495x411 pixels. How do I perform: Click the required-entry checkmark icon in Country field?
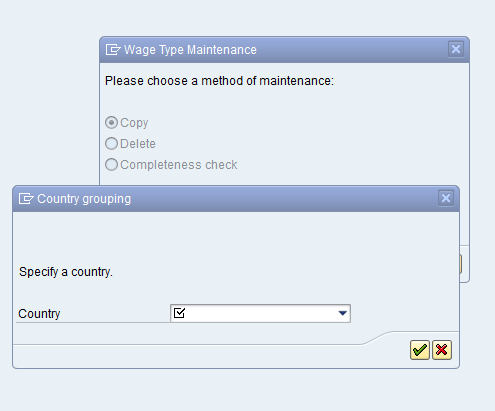pyautogui.click(x=179, y=313)
